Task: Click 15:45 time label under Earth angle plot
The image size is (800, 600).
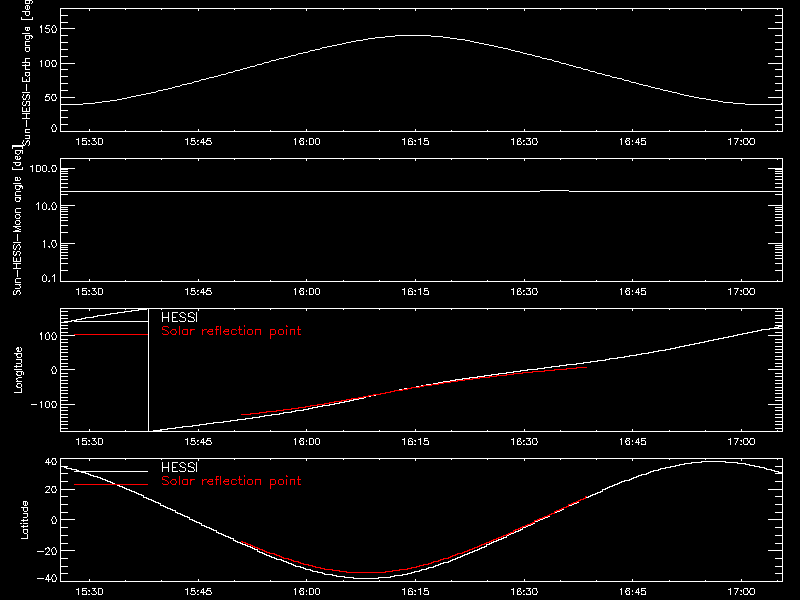Action: pos(198,141)
